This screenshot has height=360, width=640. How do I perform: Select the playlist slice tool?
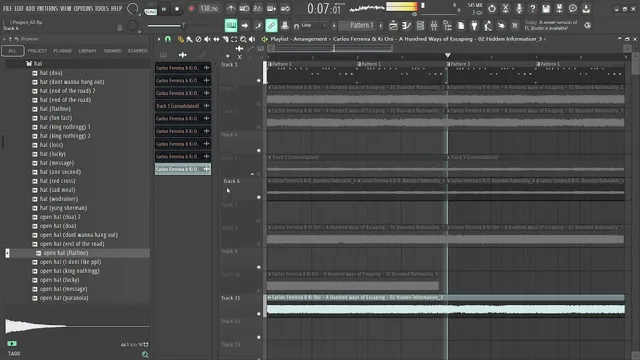[225, 39]
